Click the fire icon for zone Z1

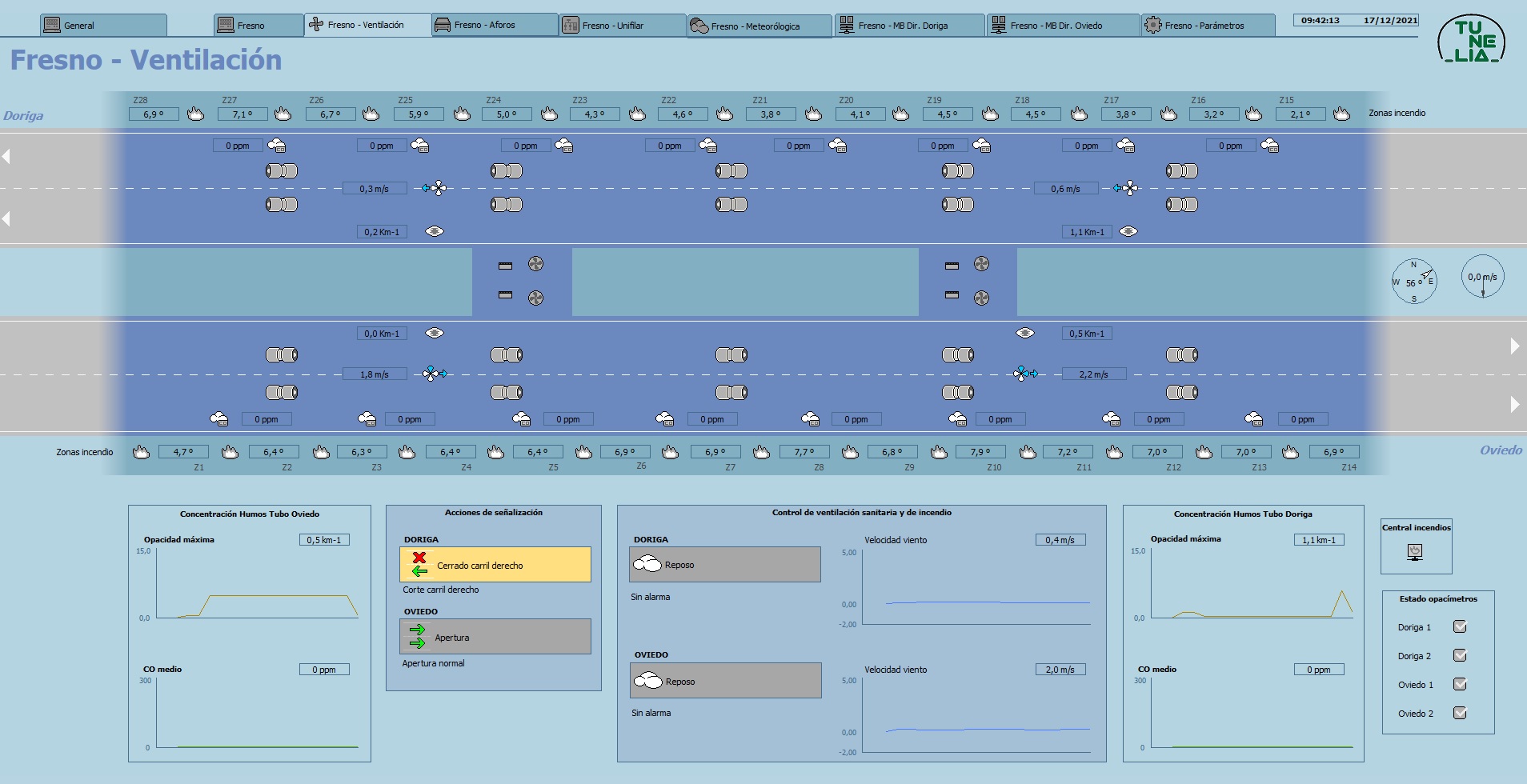point(141,452)
